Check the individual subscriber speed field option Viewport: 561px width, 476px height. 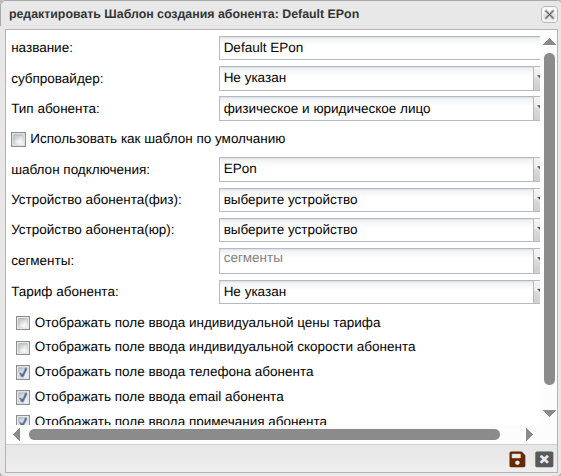[x=23, y=348]
